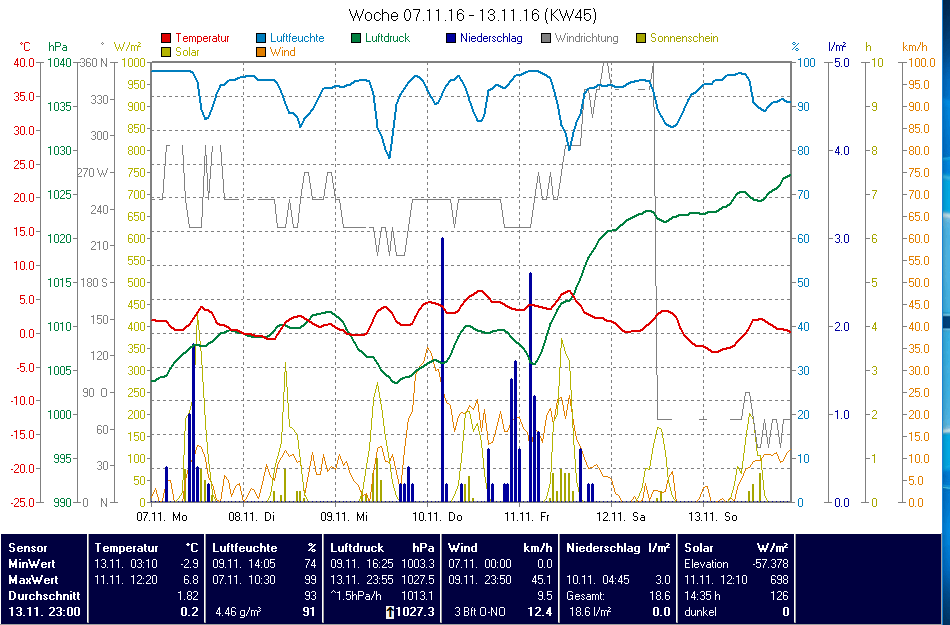The height and width of the screenshot is (625, 950).
Task: Click the olive Sonnenschein legend swatch
Action: pos(642,38)
